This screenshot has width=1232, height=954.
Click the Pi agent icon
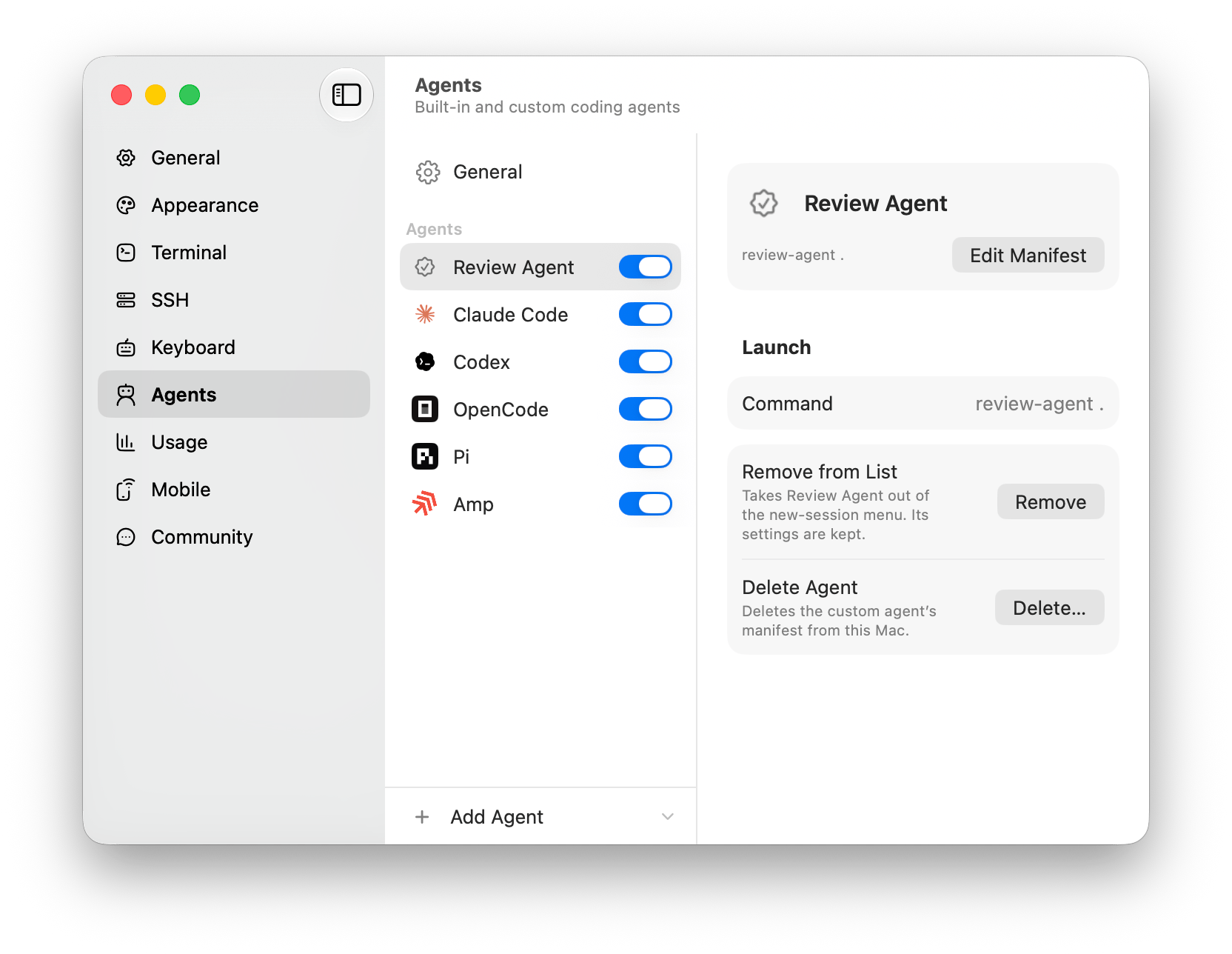click(x=425, y=456)
